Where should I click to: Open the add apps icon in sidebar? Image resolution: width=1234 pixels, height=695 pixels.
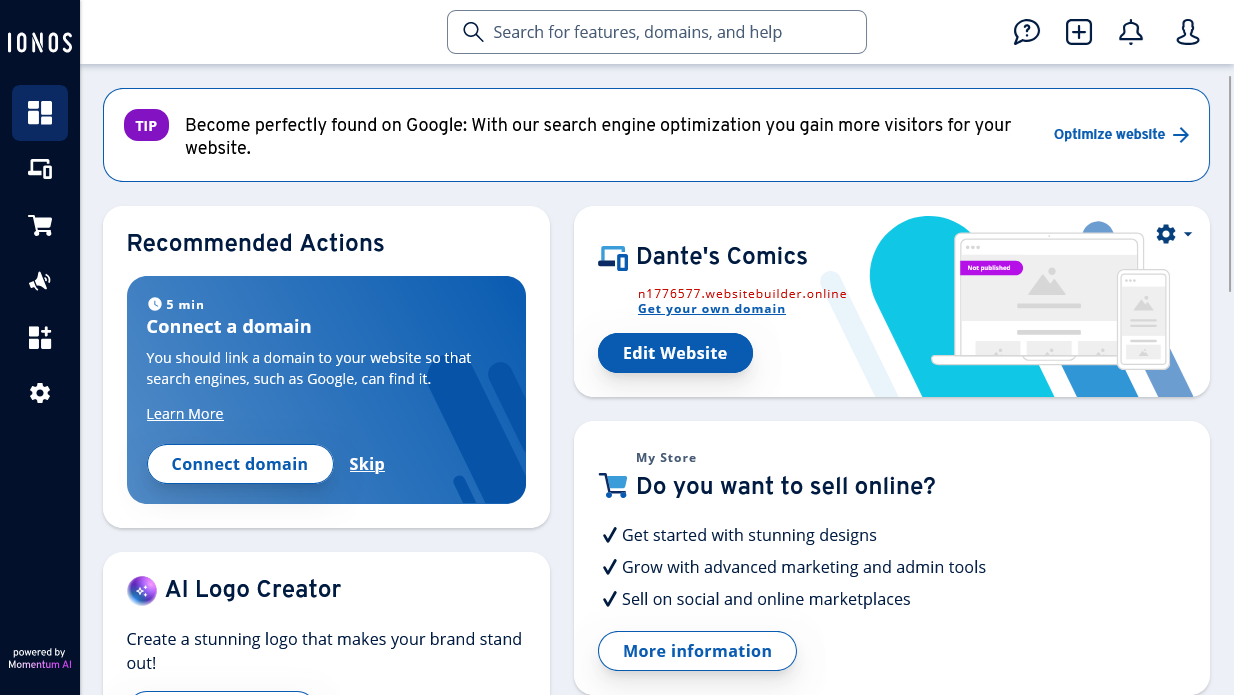click(40, 338)
